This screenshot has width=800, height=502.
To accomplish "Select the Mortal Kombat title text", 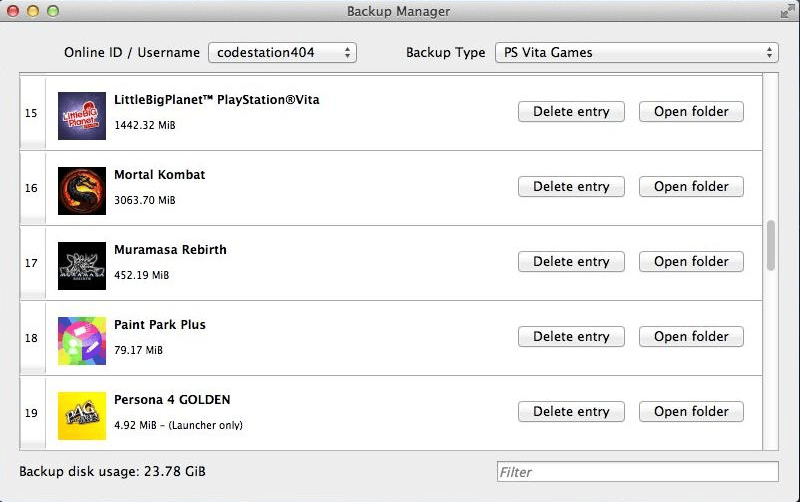I will [x=160, y=175].
